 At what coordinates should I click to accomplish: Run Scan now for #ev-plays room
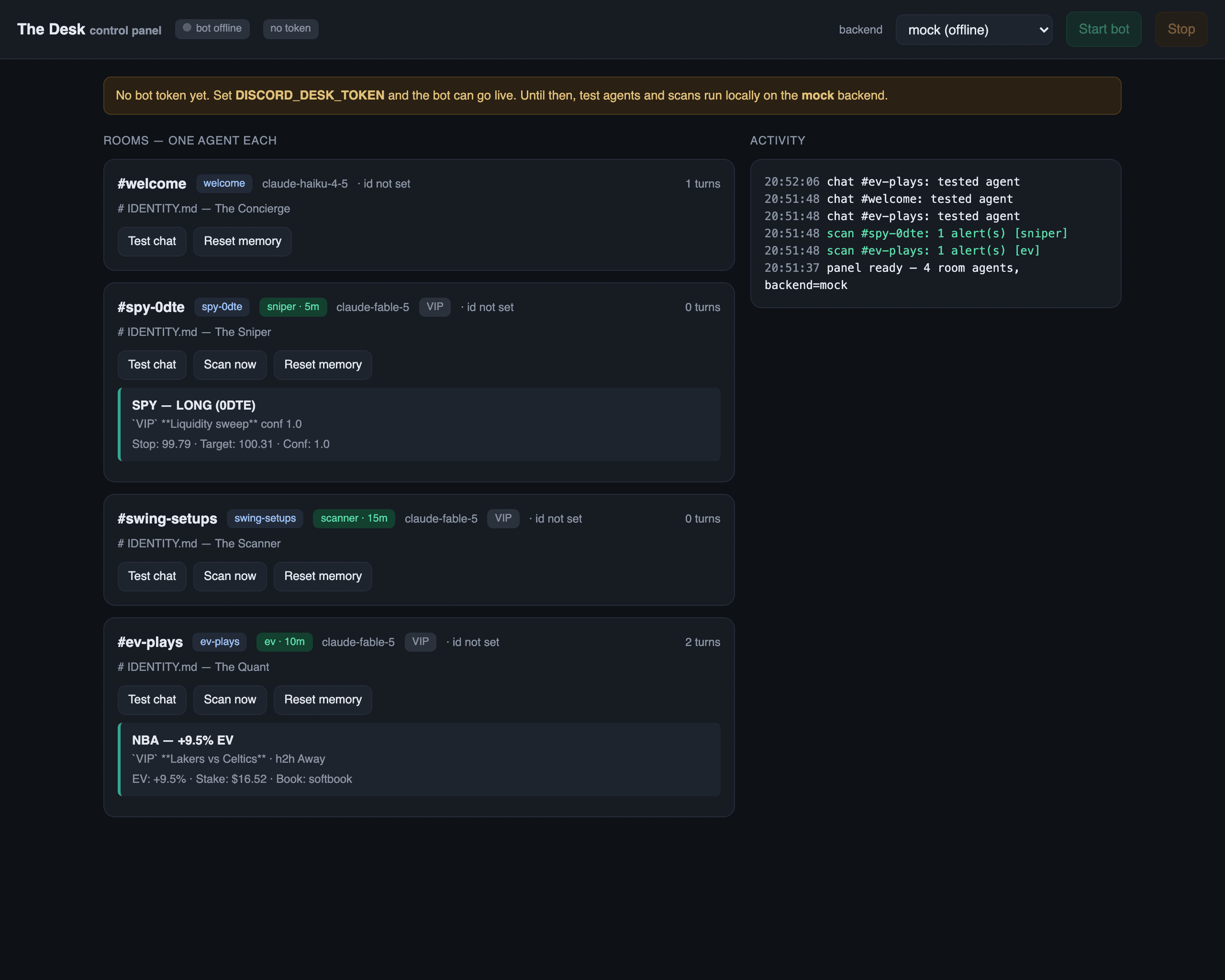click(230, 700)
